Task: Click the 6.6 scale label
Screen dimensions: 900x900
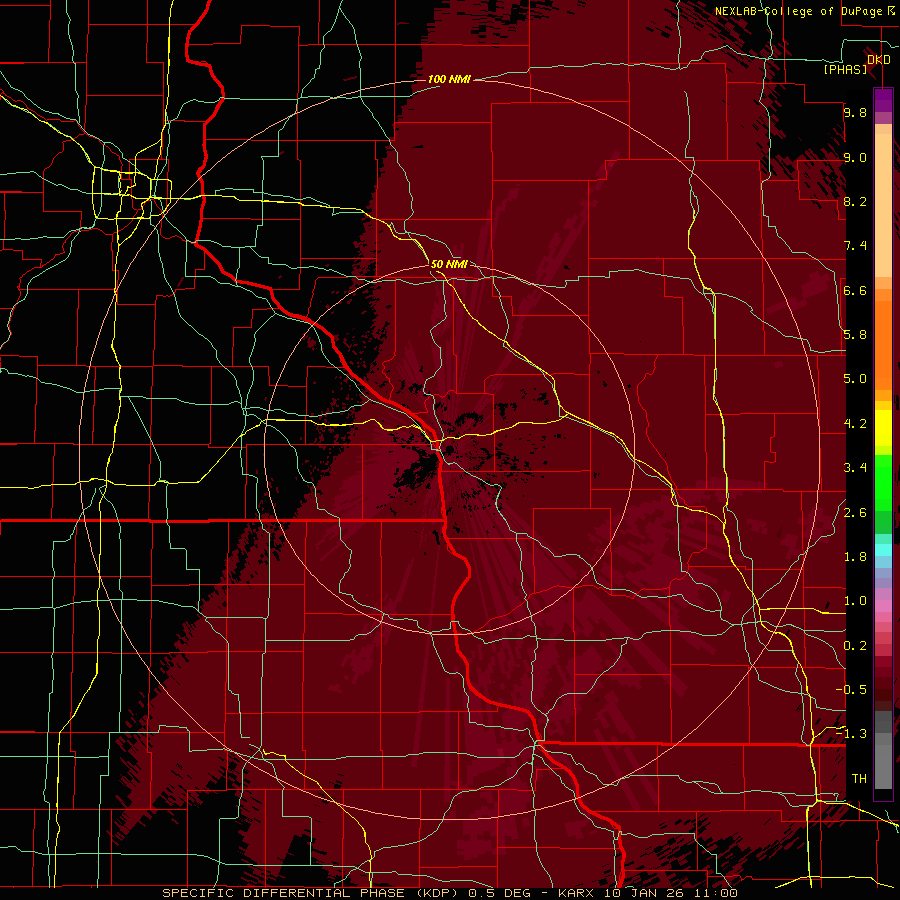Action: click(x=855, y=290)
